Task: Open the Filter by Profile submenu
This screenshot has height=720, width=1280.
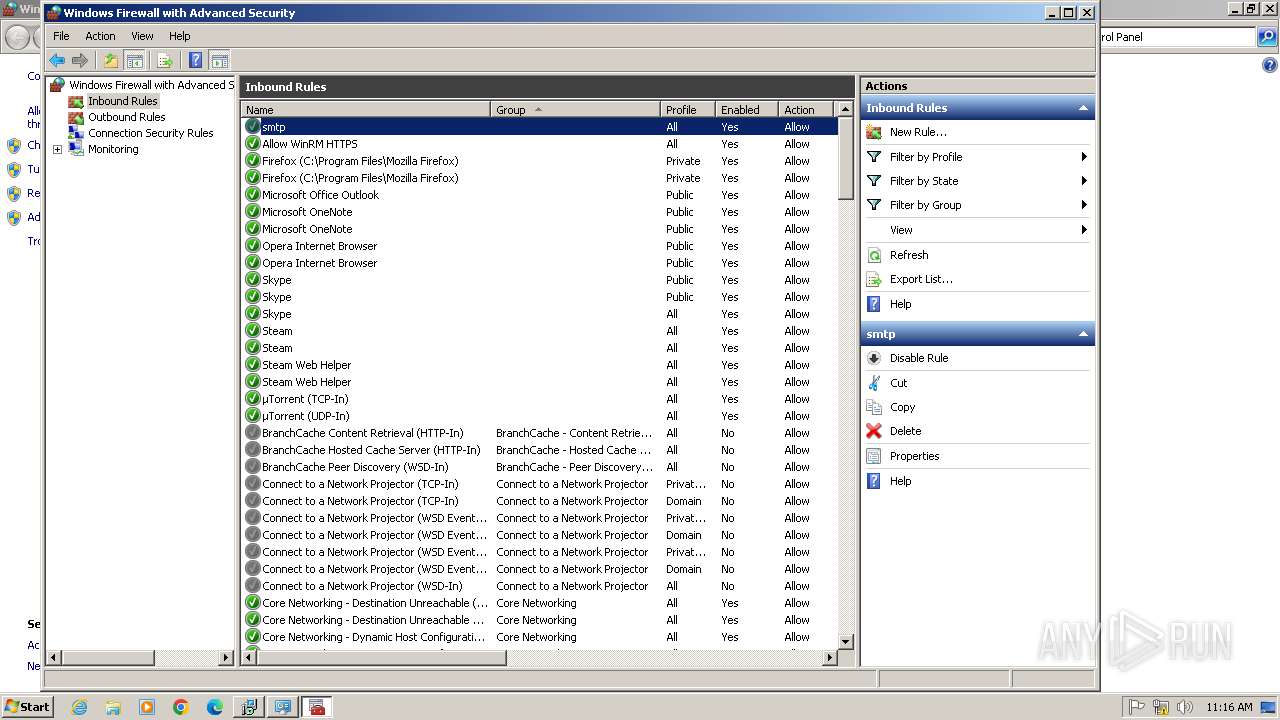Action: (x=978, y=157)
